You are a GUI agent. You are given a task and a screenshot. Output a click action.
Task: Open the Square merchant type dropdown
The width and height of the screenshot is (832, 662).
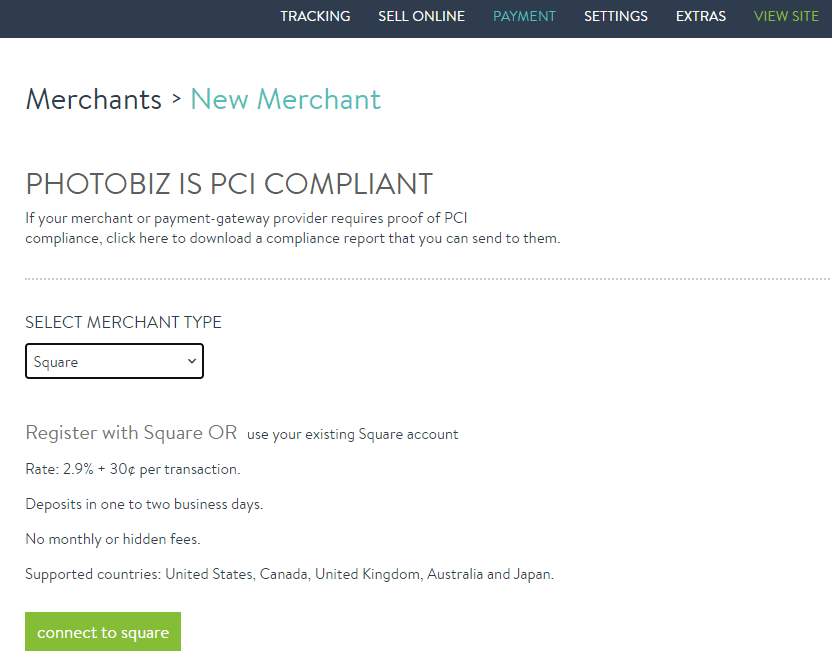[x=113, y=362]
